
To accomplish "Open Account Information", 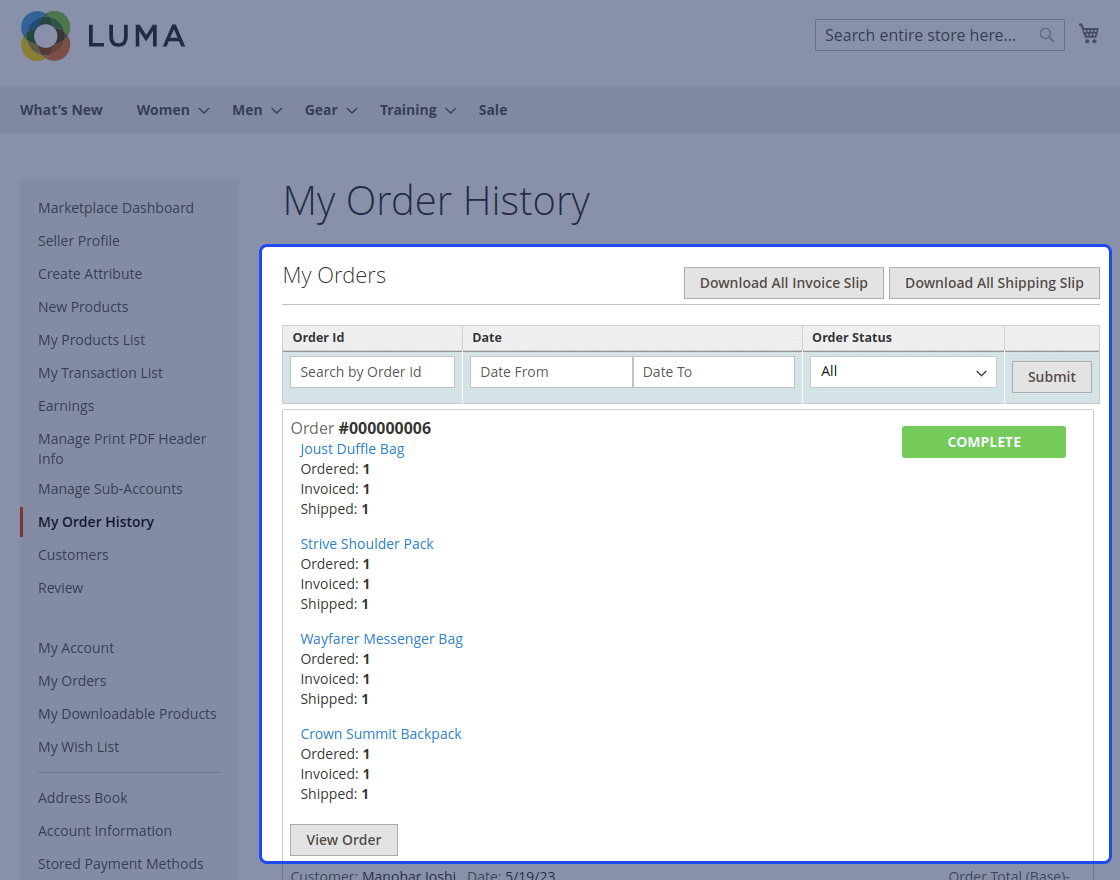I will pos(105,831).
